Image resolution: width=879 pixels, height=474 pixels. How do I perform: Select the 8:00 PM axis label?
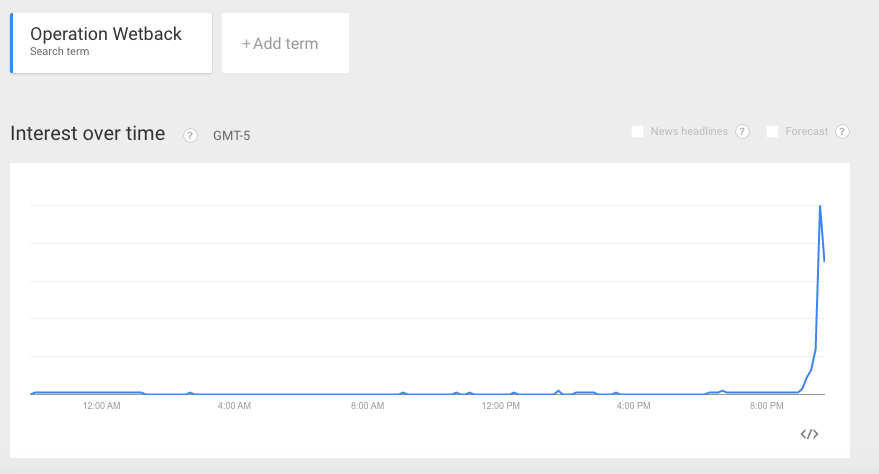pos(766,406)
